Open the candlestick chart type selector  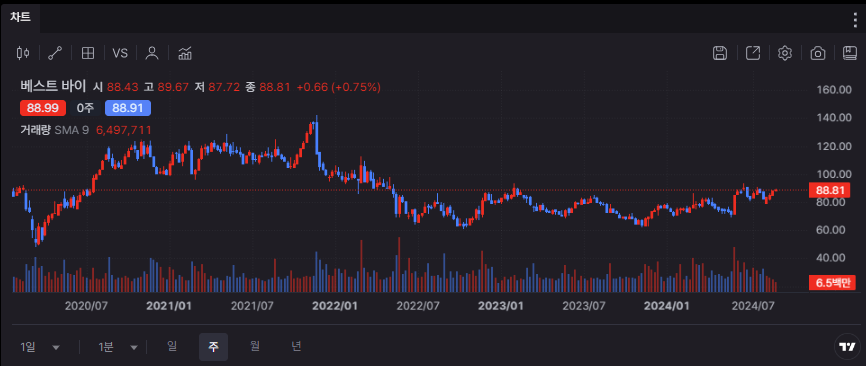point(23,53)
